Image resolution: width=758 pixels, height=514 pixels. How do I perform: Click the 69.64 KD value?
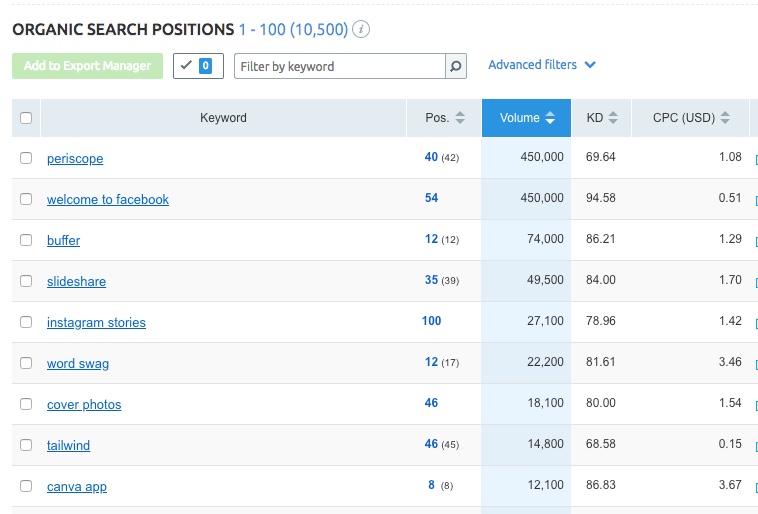click(x=600, y=157)
